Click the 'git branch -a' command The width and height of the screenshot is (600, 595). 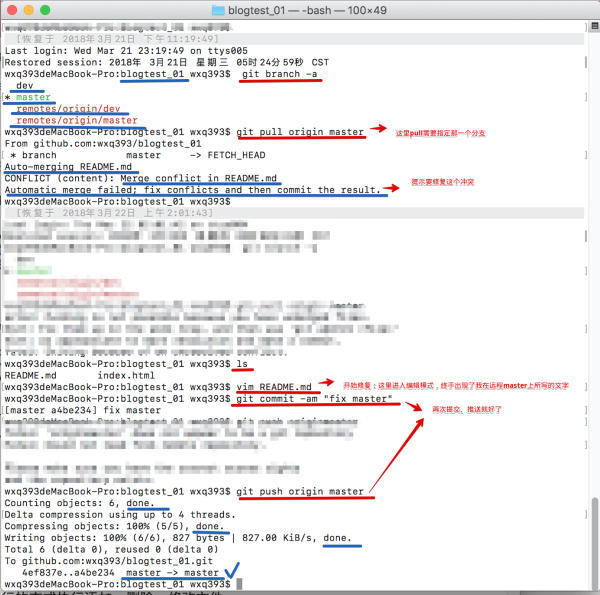(280, 74)
